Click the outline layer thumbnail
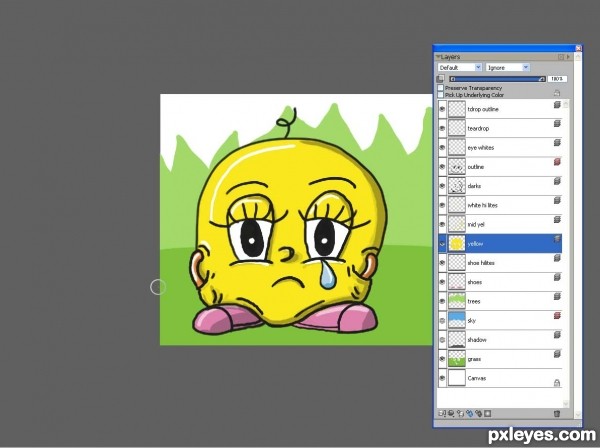The width and height of the screenshot is (600, 448). [457, 167]
